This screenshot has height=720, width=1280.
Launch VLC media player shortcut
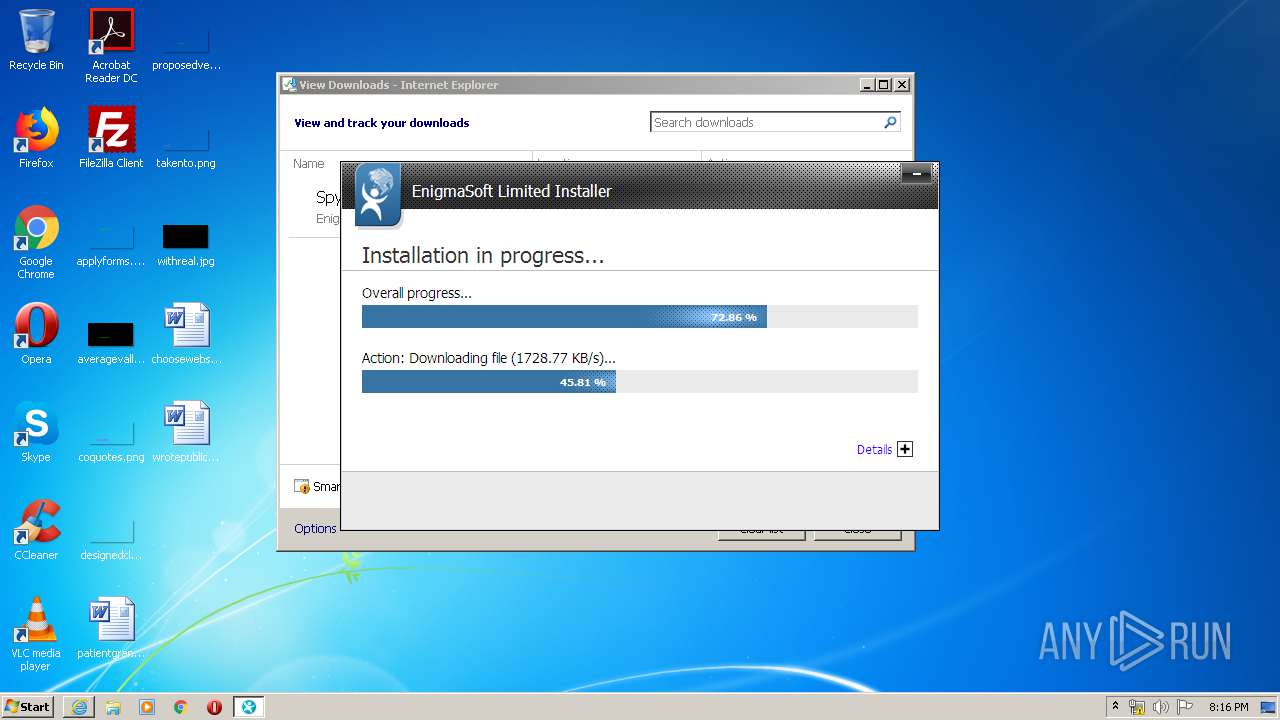click(36, 634)
